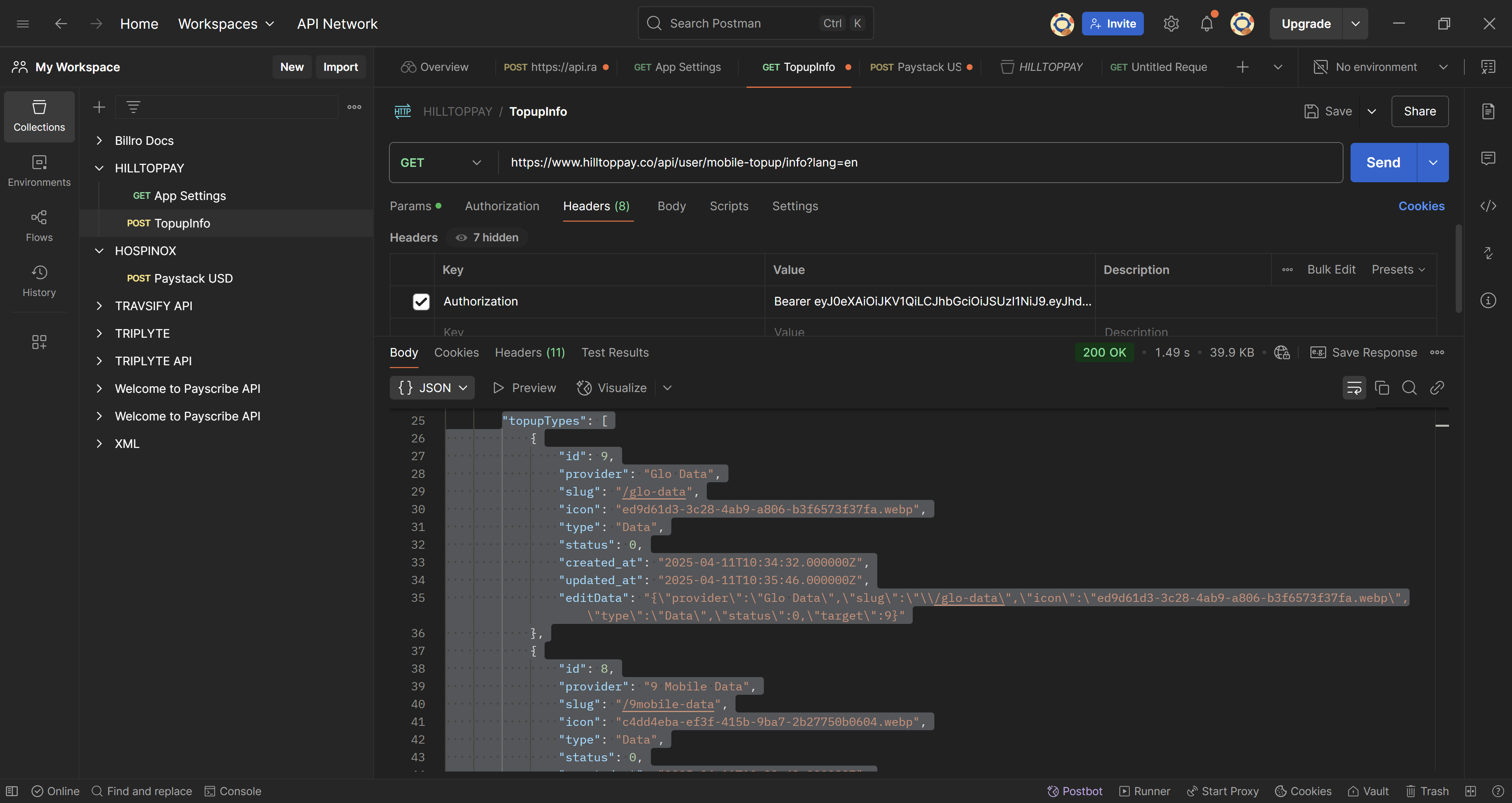Click the Cookies link

pyautogui.click(x=1421, y=206)
